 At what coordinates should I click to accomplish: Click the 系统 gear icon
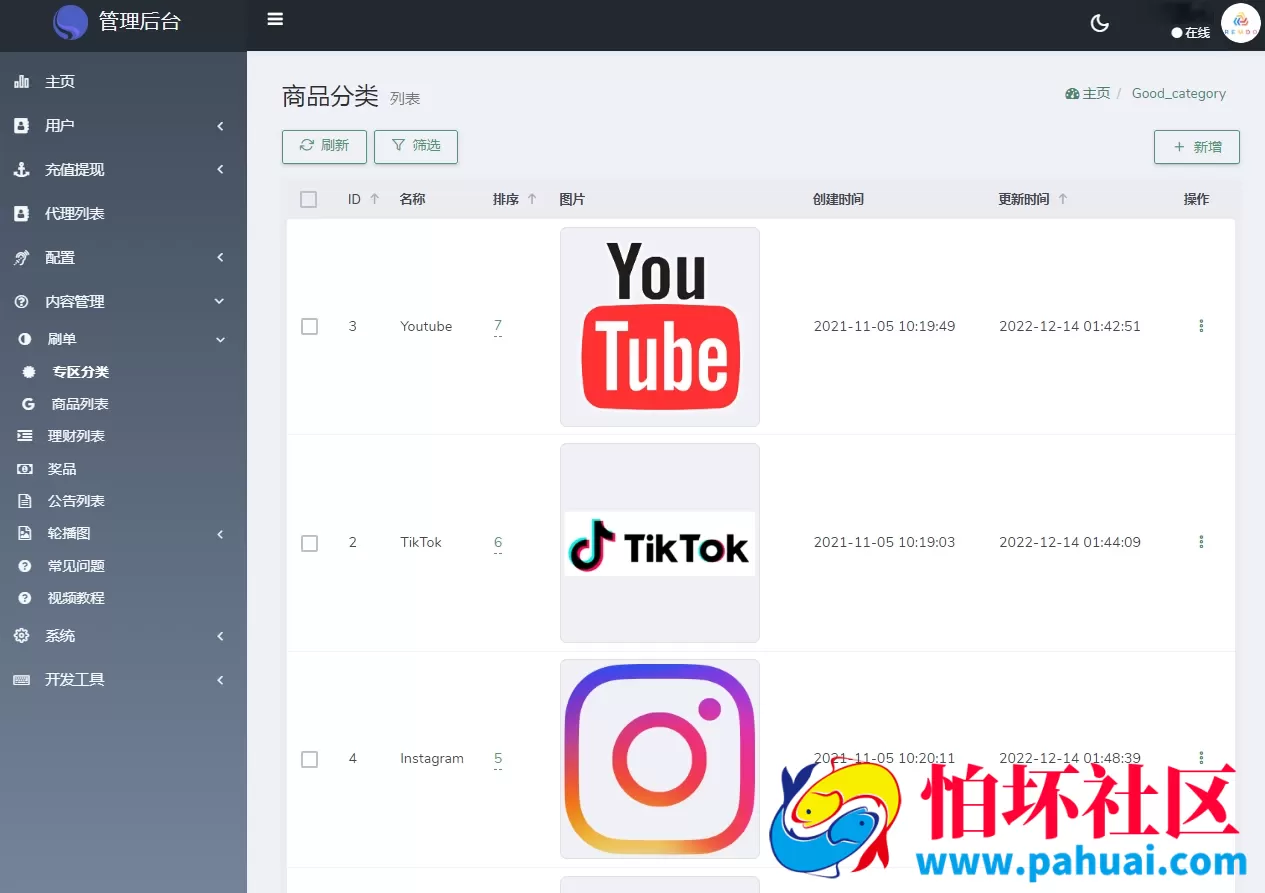pyautogui.click(x=21, y=636)
